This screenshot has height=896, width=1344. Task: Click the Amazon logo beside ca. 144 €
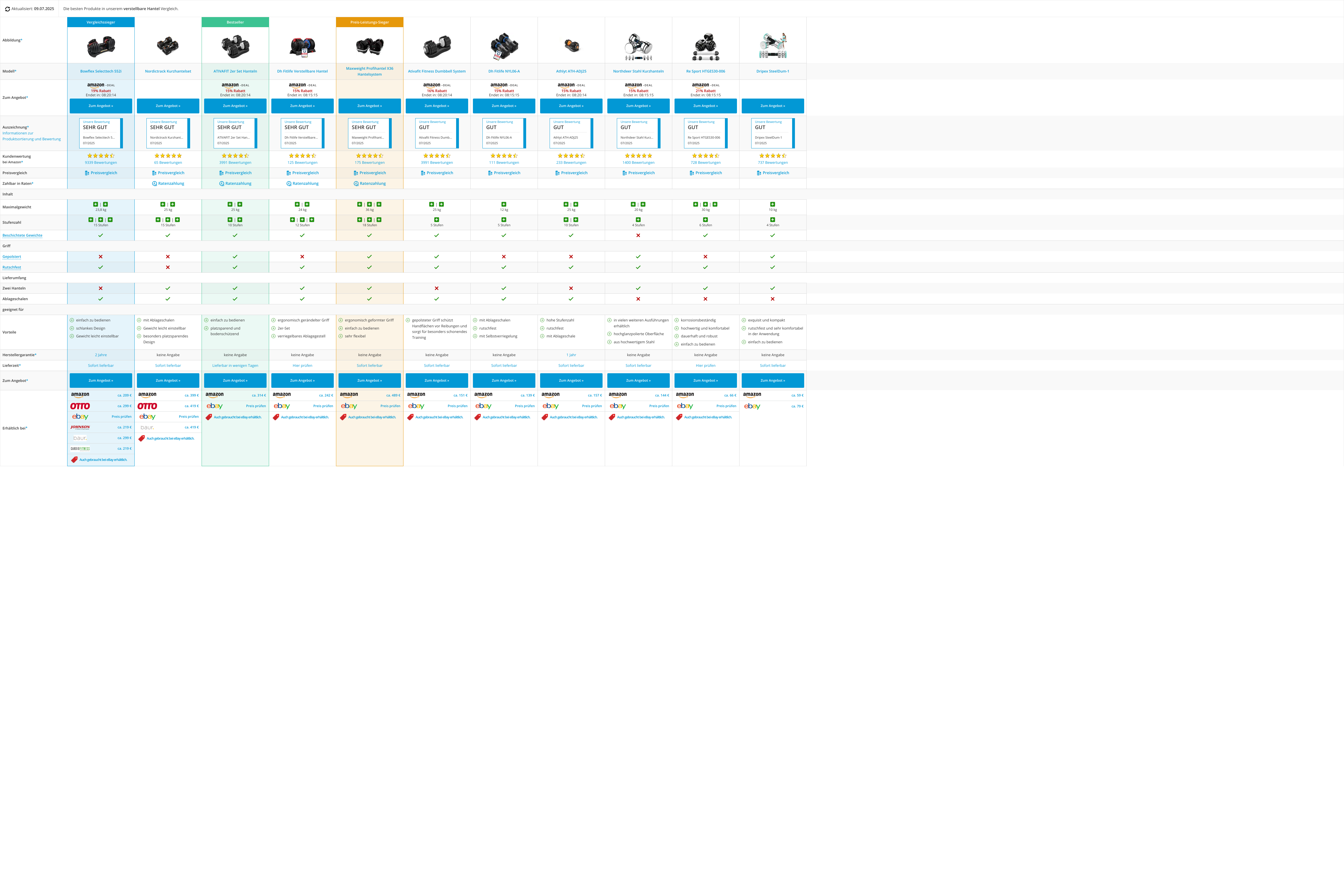[618, 395]
